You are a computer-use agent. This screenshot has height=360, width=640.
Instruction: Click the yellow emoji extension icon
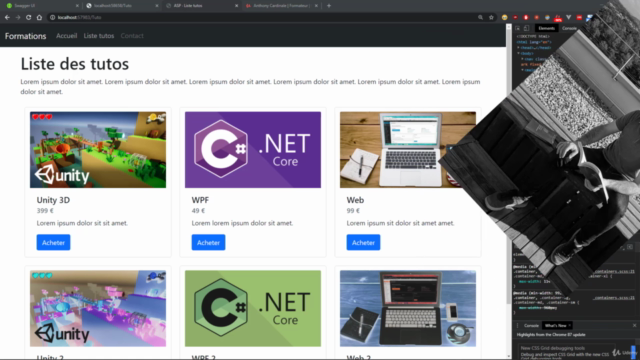click(504, 18)
